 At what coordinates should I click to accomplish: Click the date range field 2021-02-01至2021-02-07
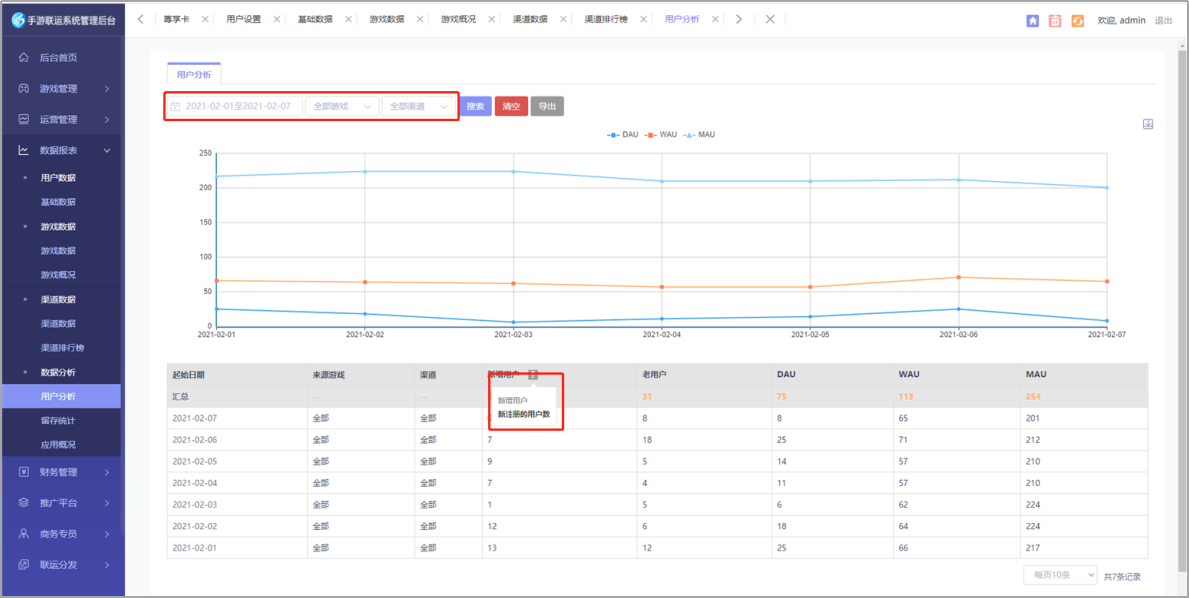[234, 107]
